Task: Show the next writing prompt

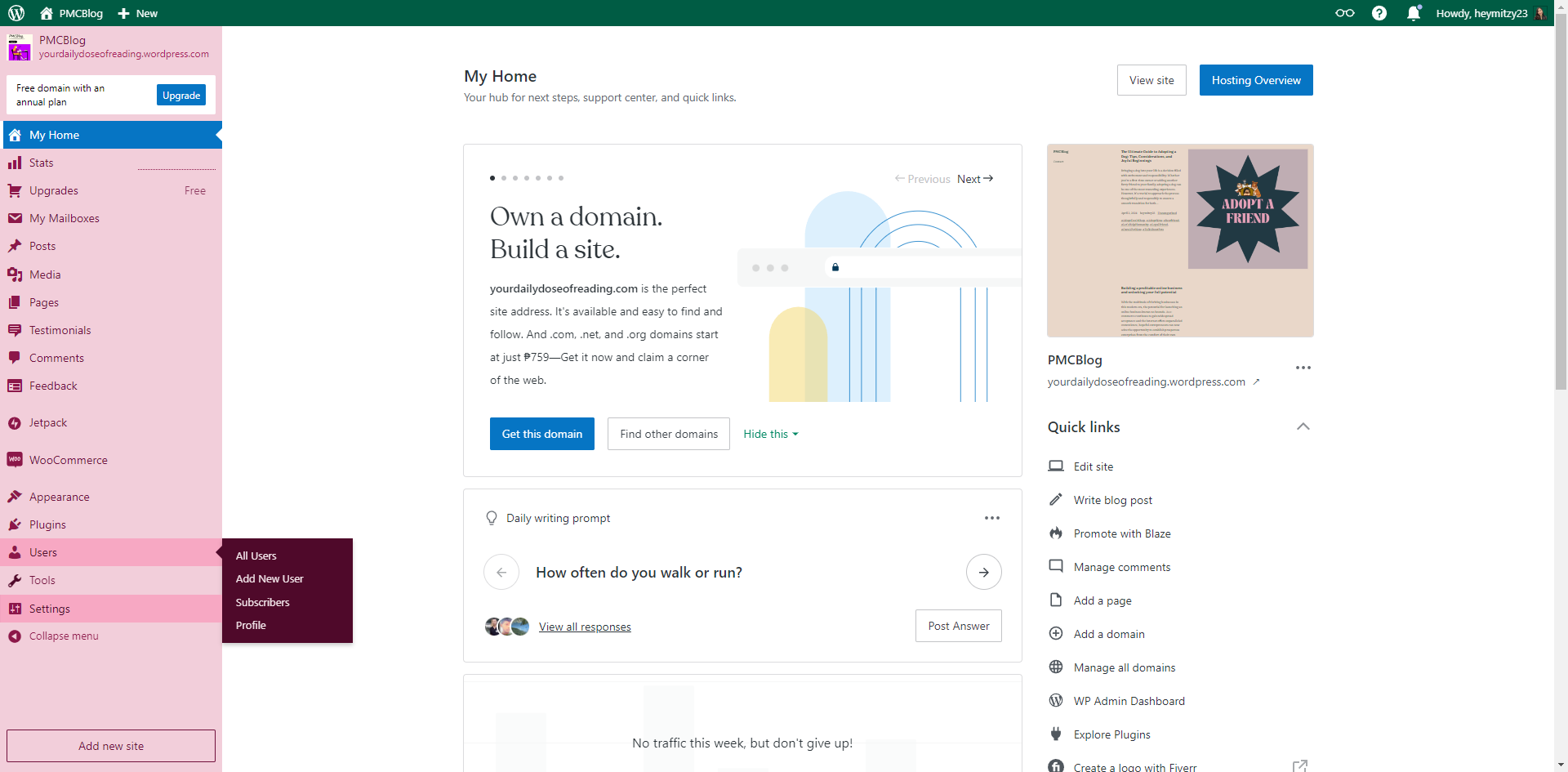Action: [984, 572]
